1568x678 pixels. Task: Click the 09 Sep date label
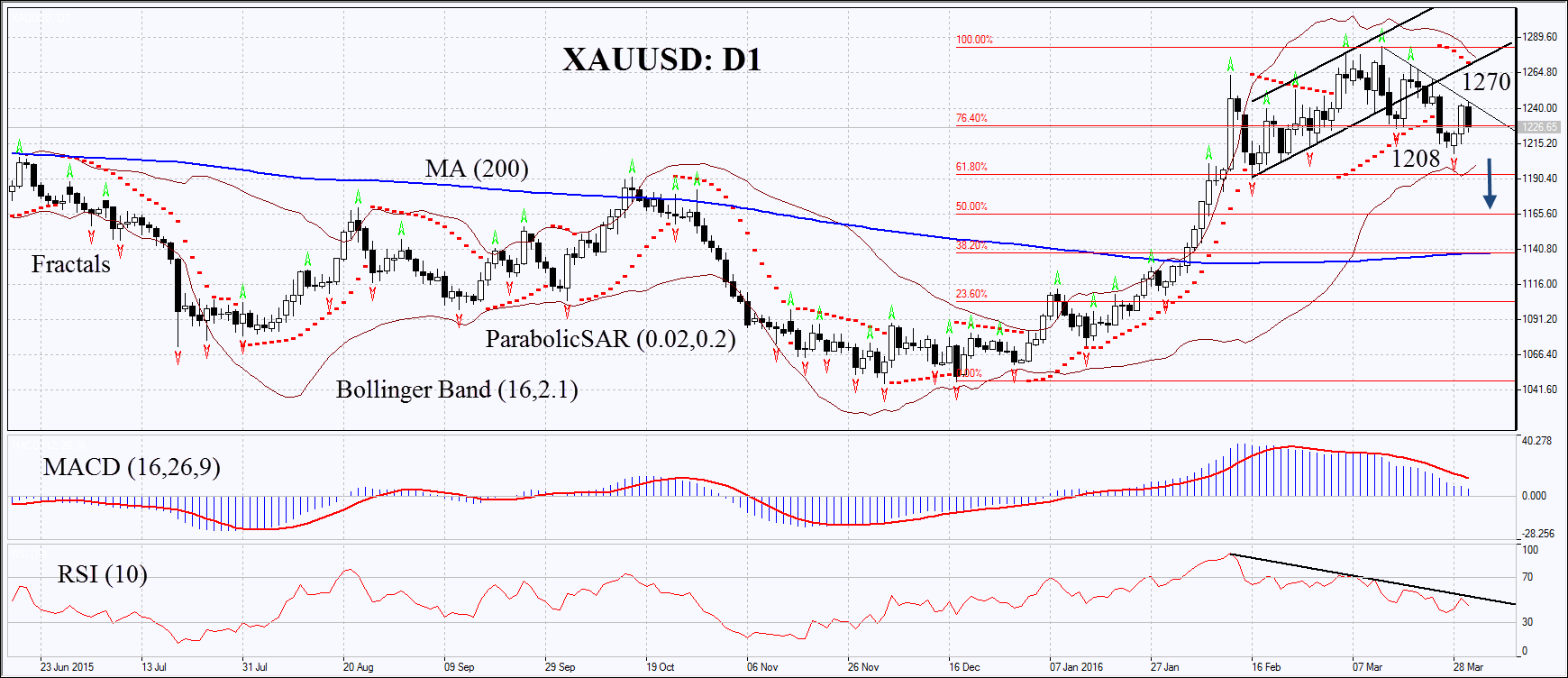point(459,667)
